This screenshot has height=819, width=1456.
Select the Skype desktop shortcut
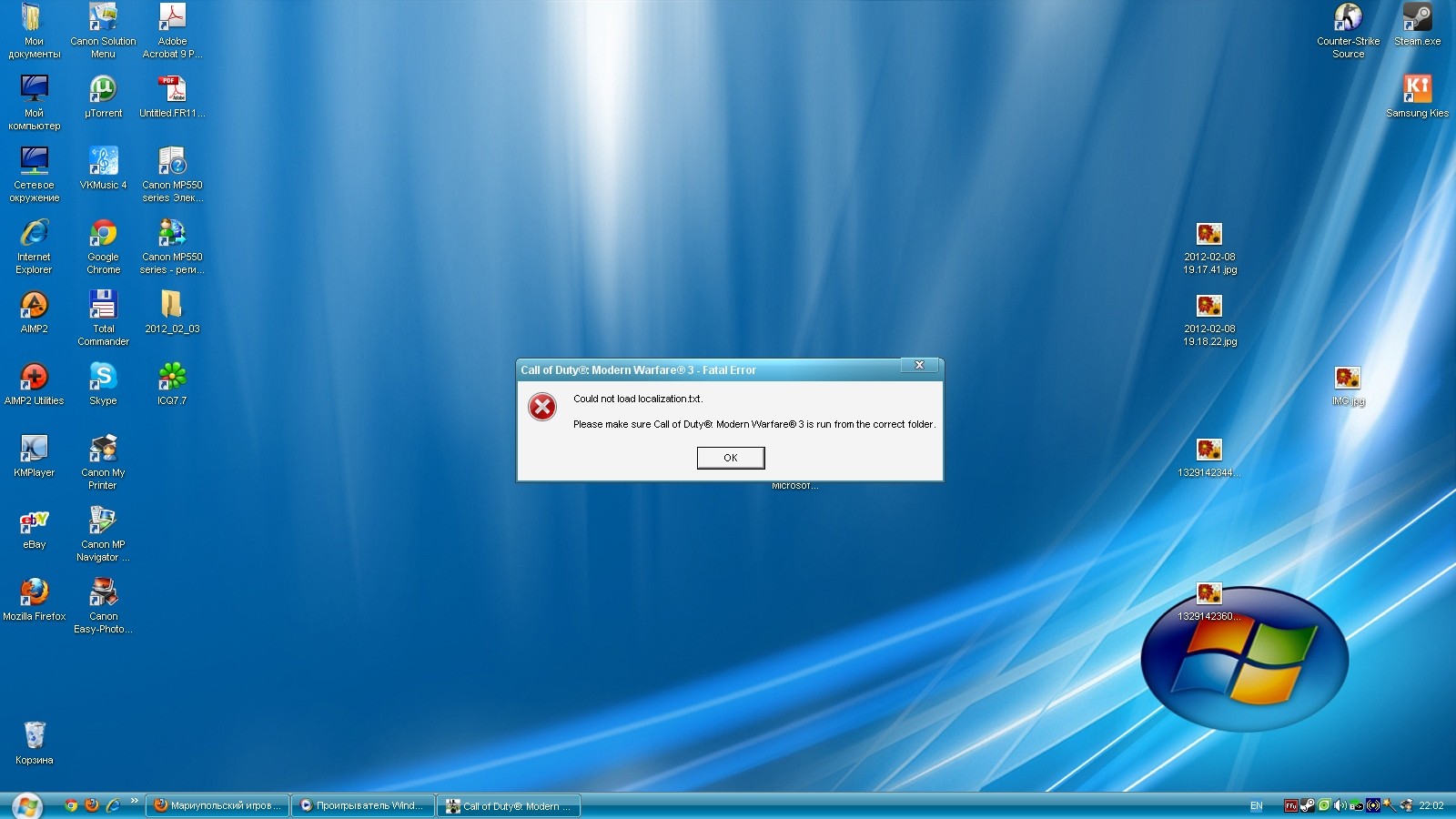coord(103,385)
